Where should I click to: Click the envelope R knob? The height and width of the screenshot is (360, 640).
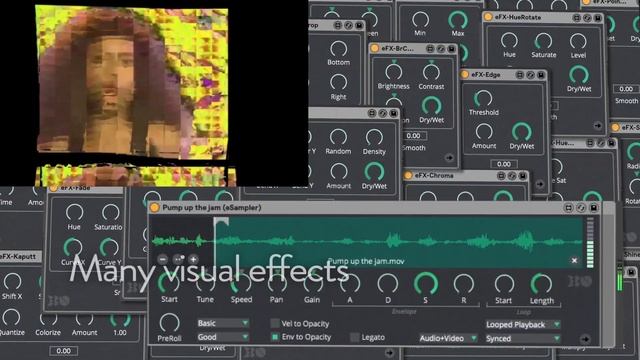pos(464,283)
